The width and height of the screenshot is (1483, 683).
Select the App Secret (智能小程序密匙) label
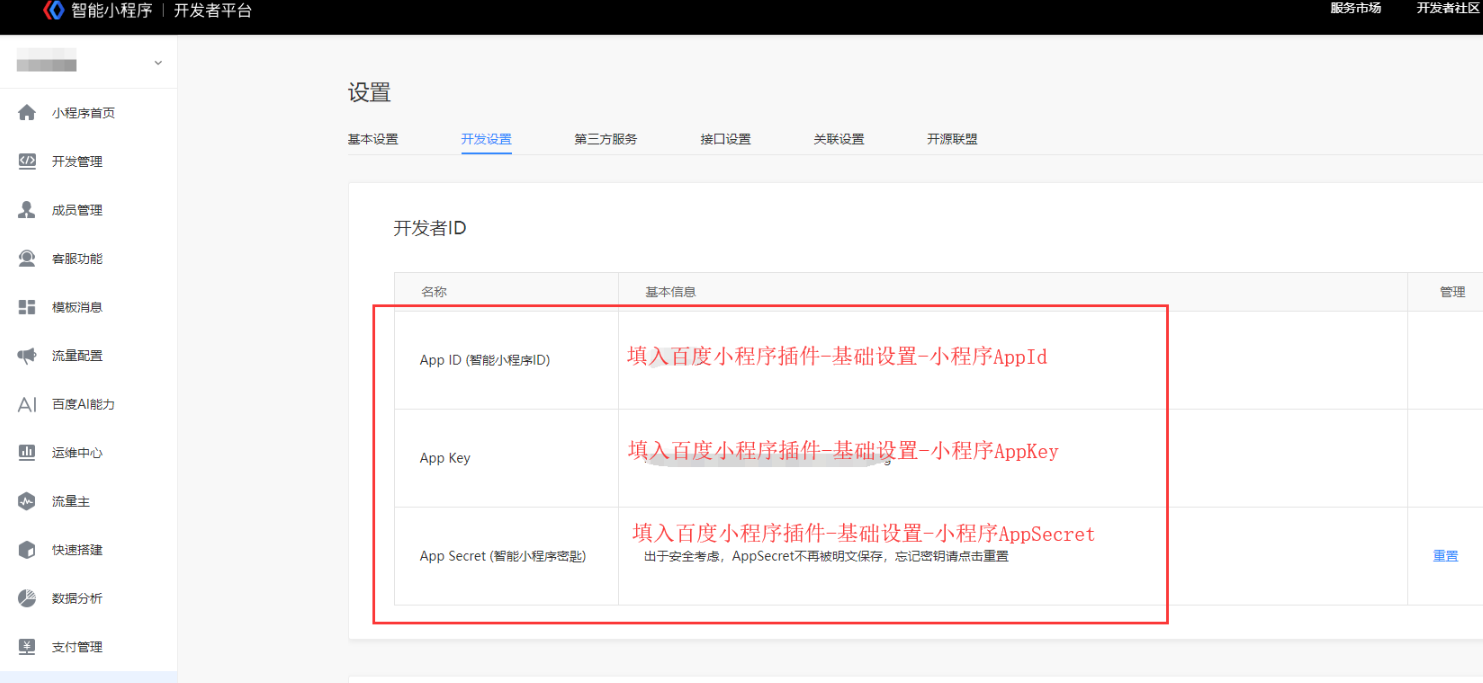coord(503,556)
